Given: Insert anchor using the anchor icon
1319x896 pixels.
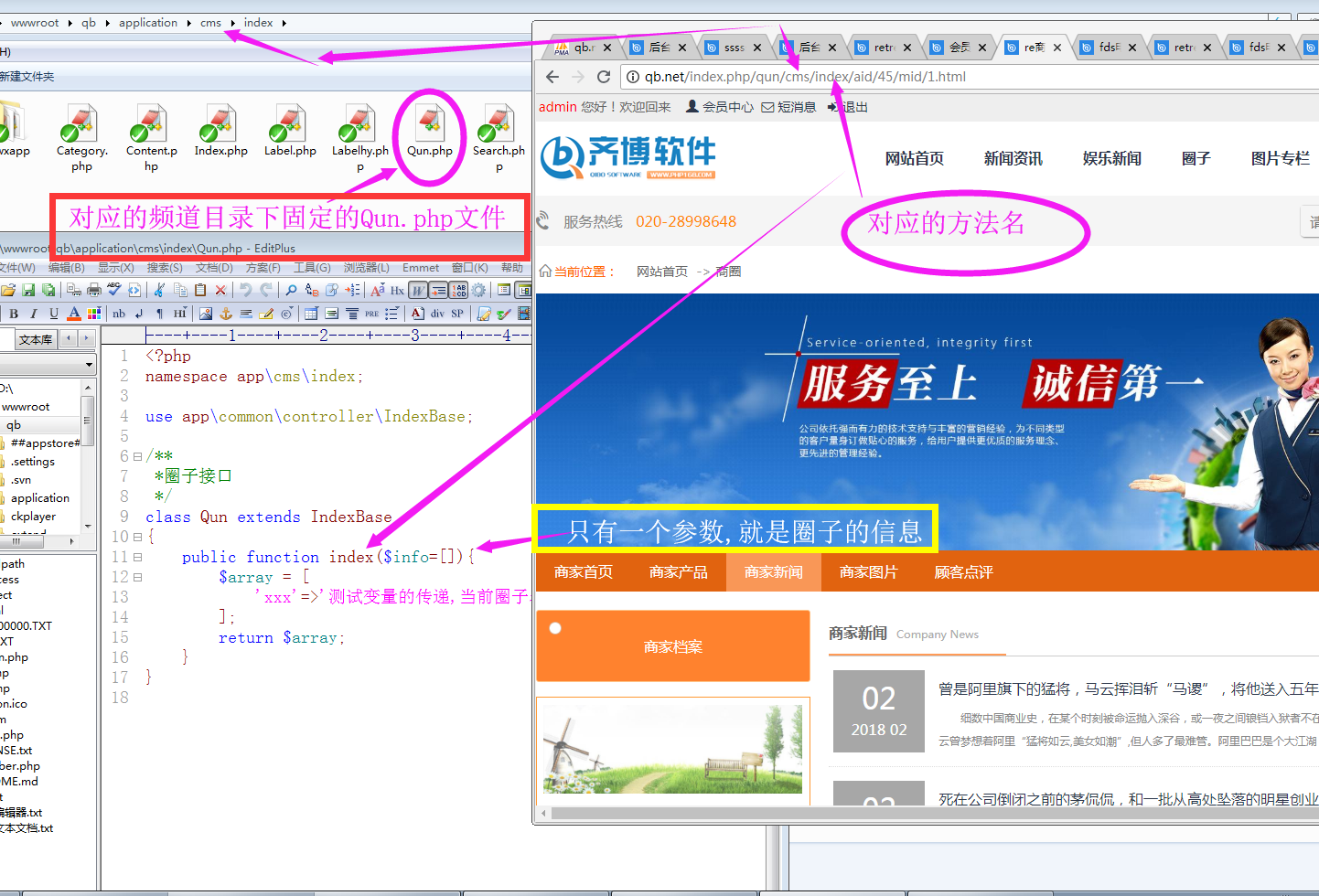Looking at the screenshot, I should [226, 314].
